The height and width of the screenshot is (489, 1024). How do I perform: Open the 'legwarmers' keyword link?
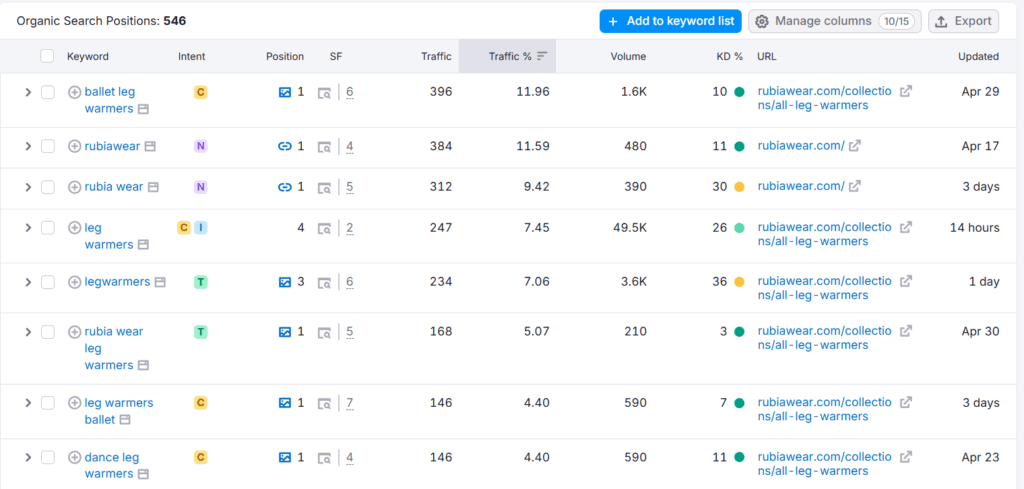(118, 282)
